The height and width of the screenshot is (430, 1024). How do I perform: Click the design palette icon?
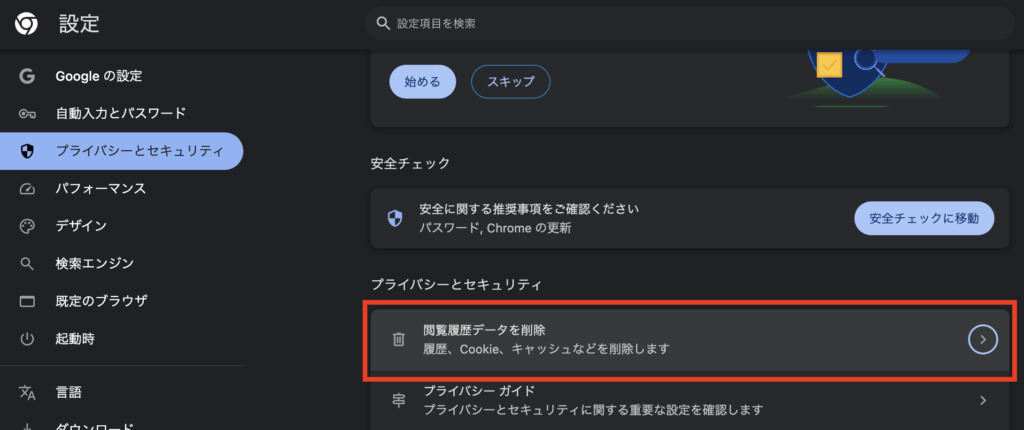tap(27, 226)
